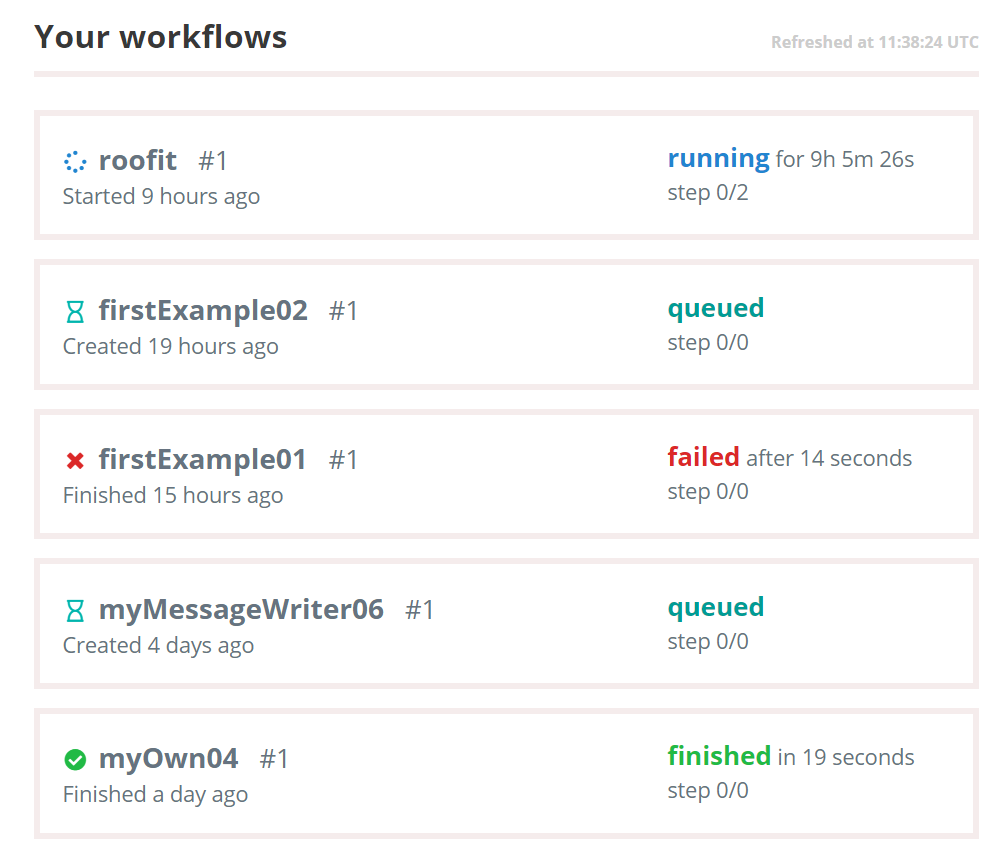Click the Your workflows heading
Image resolution: width=1005 pixels, height=856 pixels.
pos(161,37)
